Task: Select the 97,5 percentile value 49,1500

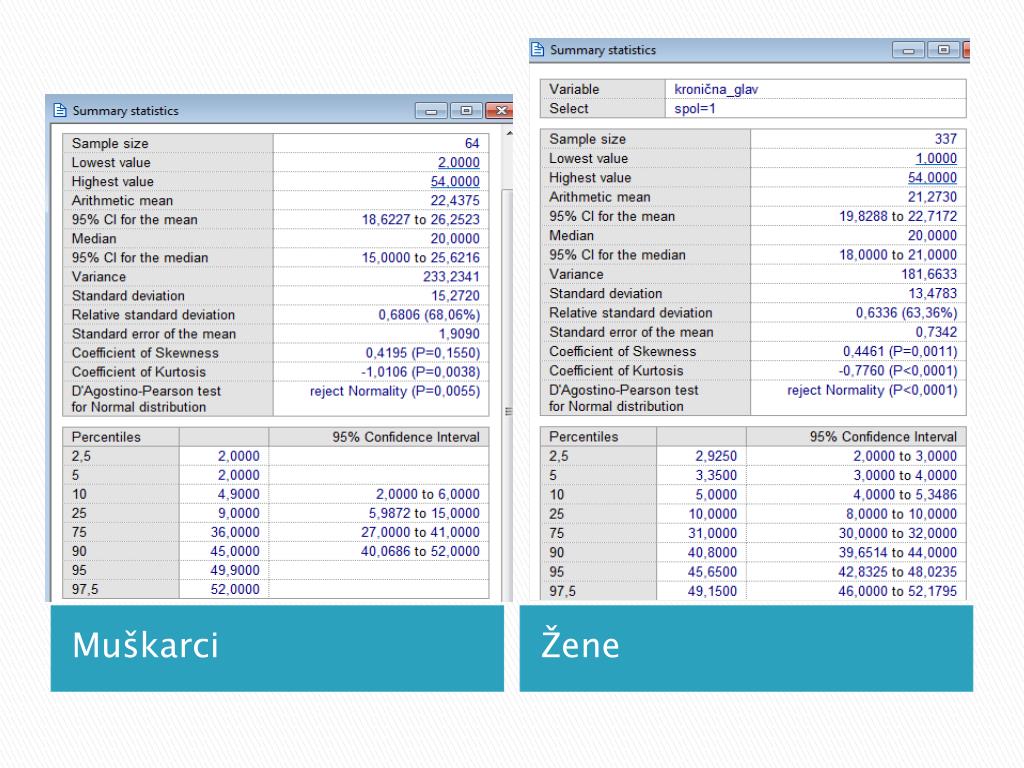Action: 712,591
